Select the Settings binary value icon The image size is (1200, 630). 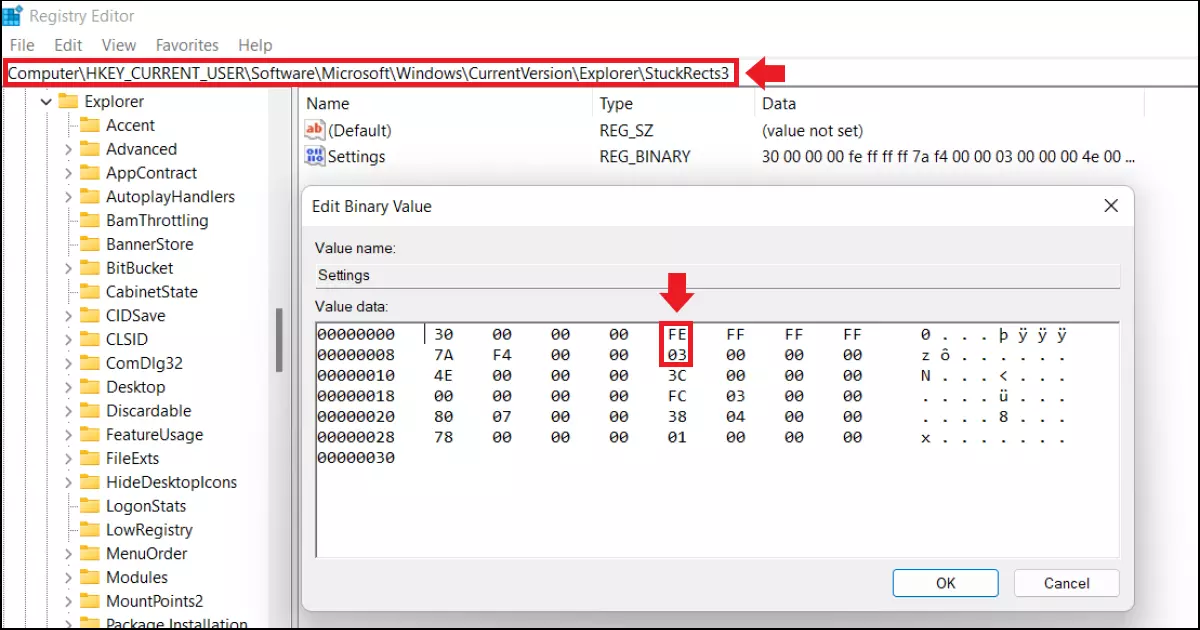(314, 156)
